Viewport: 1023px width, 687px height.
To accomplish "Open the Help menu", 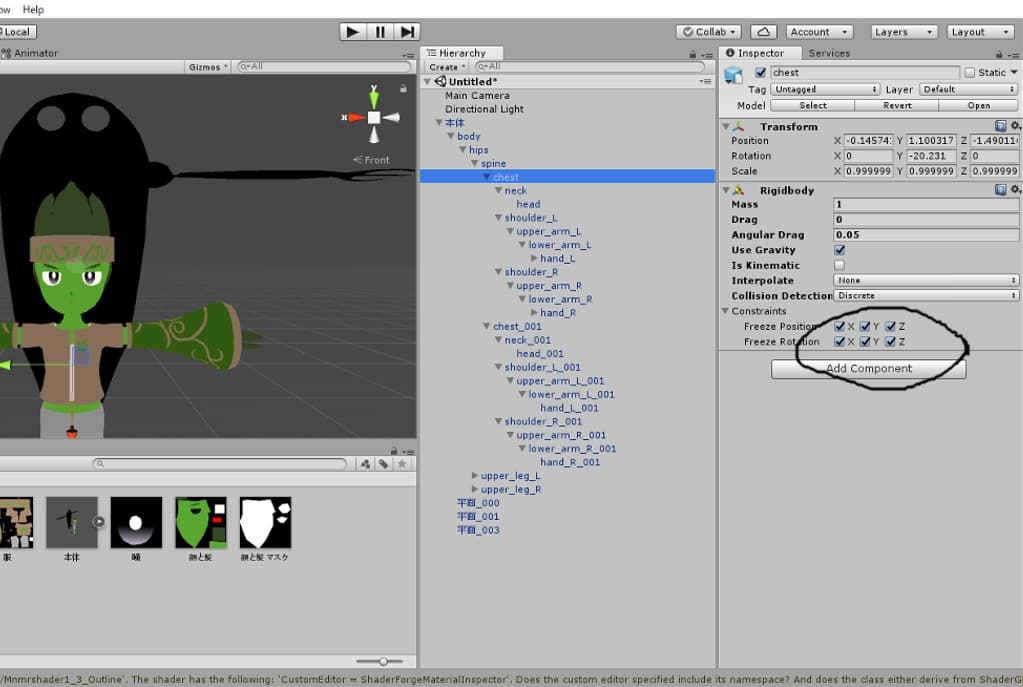I will click(x=33, y=9).
